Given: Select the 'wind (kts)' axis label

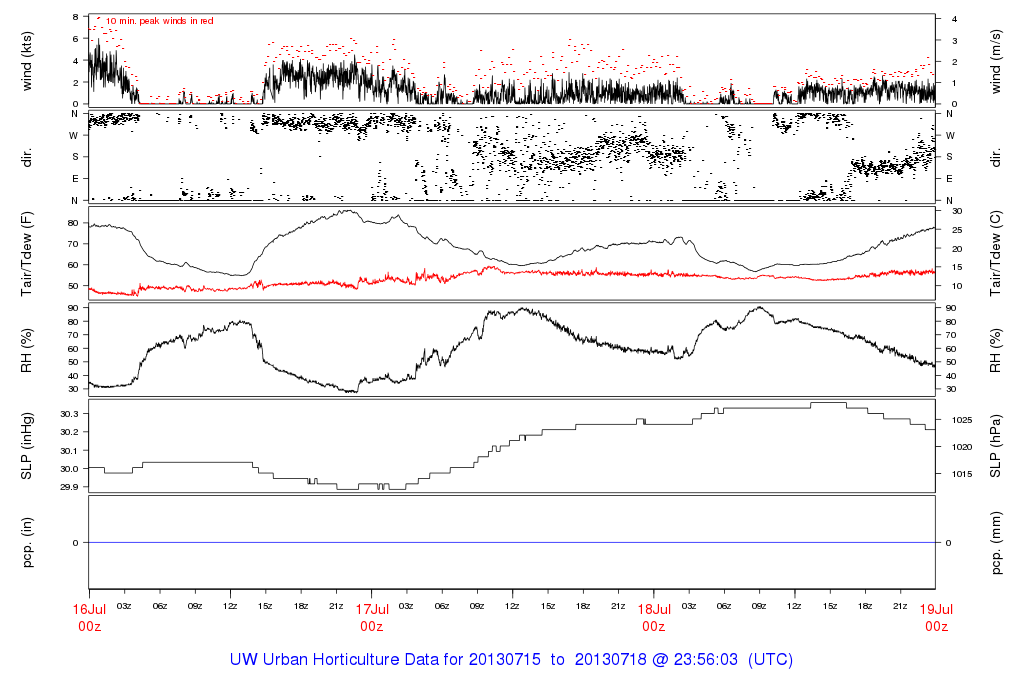Looking at the screenshot, I should point(26,61).
